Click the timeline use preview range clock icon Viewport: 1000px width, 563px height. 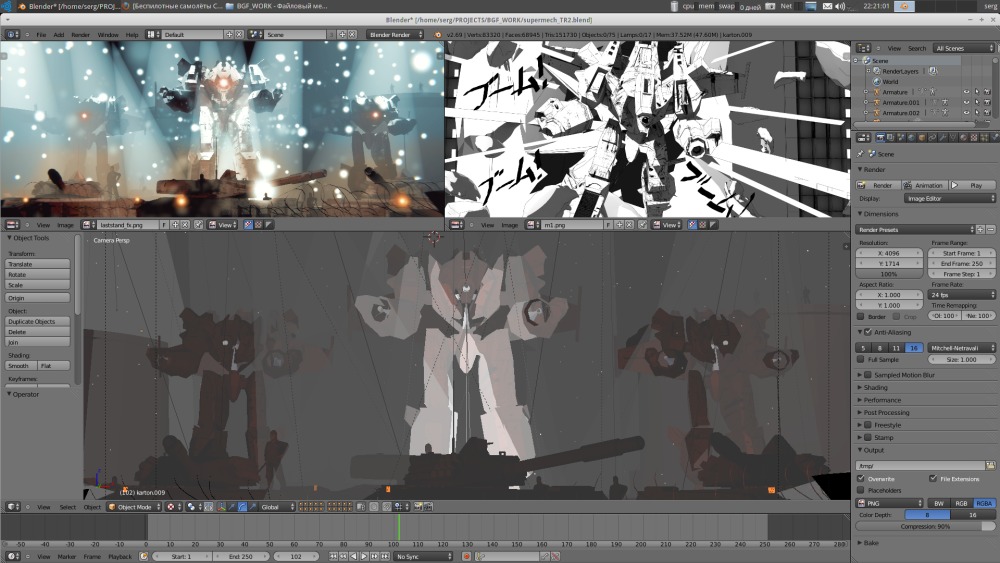point(143,557)
